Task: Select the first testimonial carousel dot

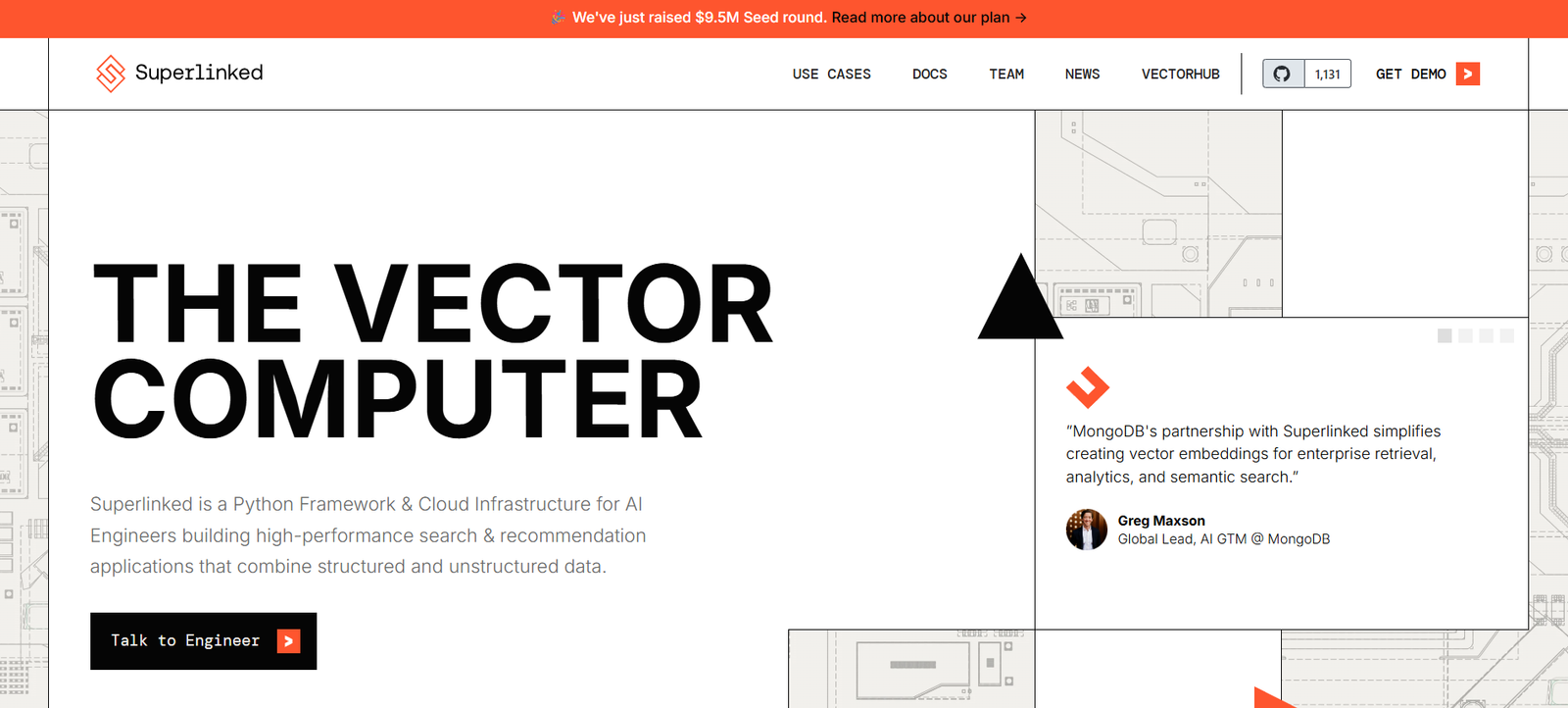Action: click(1445, 336)
